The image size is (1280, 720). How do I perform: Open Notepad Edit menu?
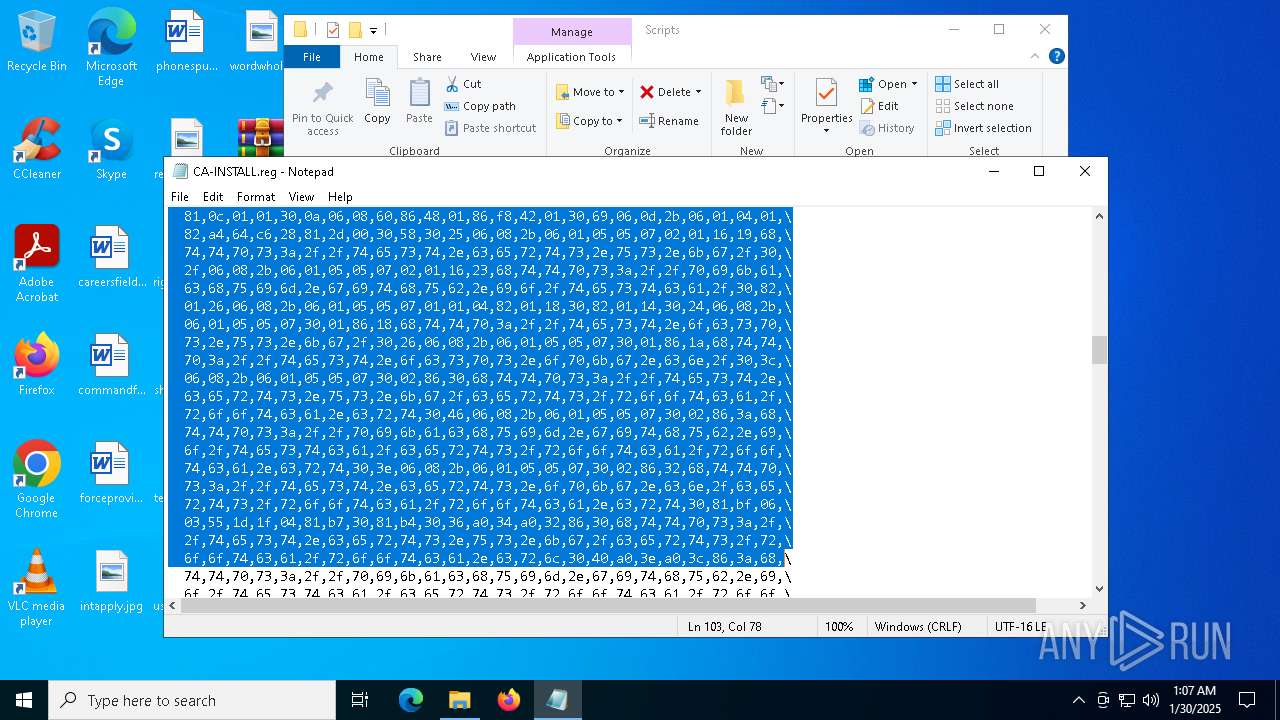213,197
